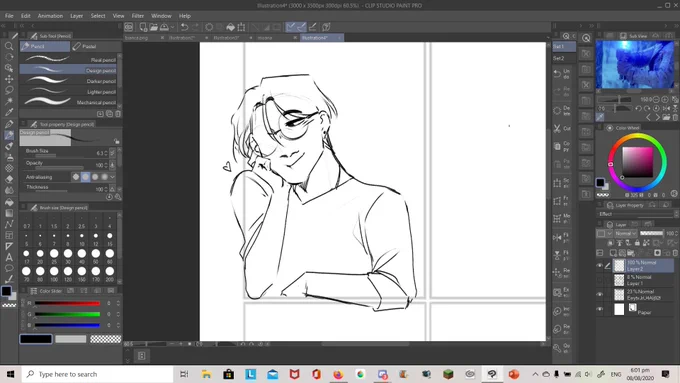Select the Zoom magnifier tool
This screenshot has height=383, width=680.
tap(9, 46)
